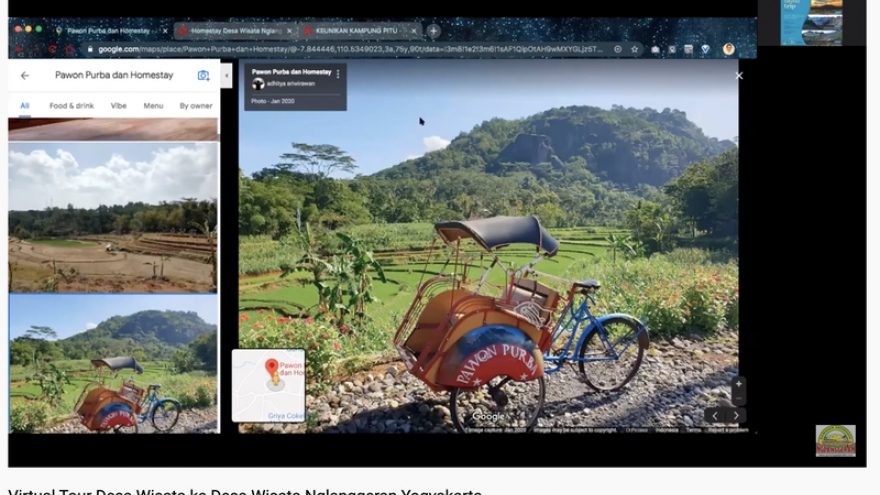880x495 pixels.
Task: Close the photo viewer with X
Action: (739, 76)
